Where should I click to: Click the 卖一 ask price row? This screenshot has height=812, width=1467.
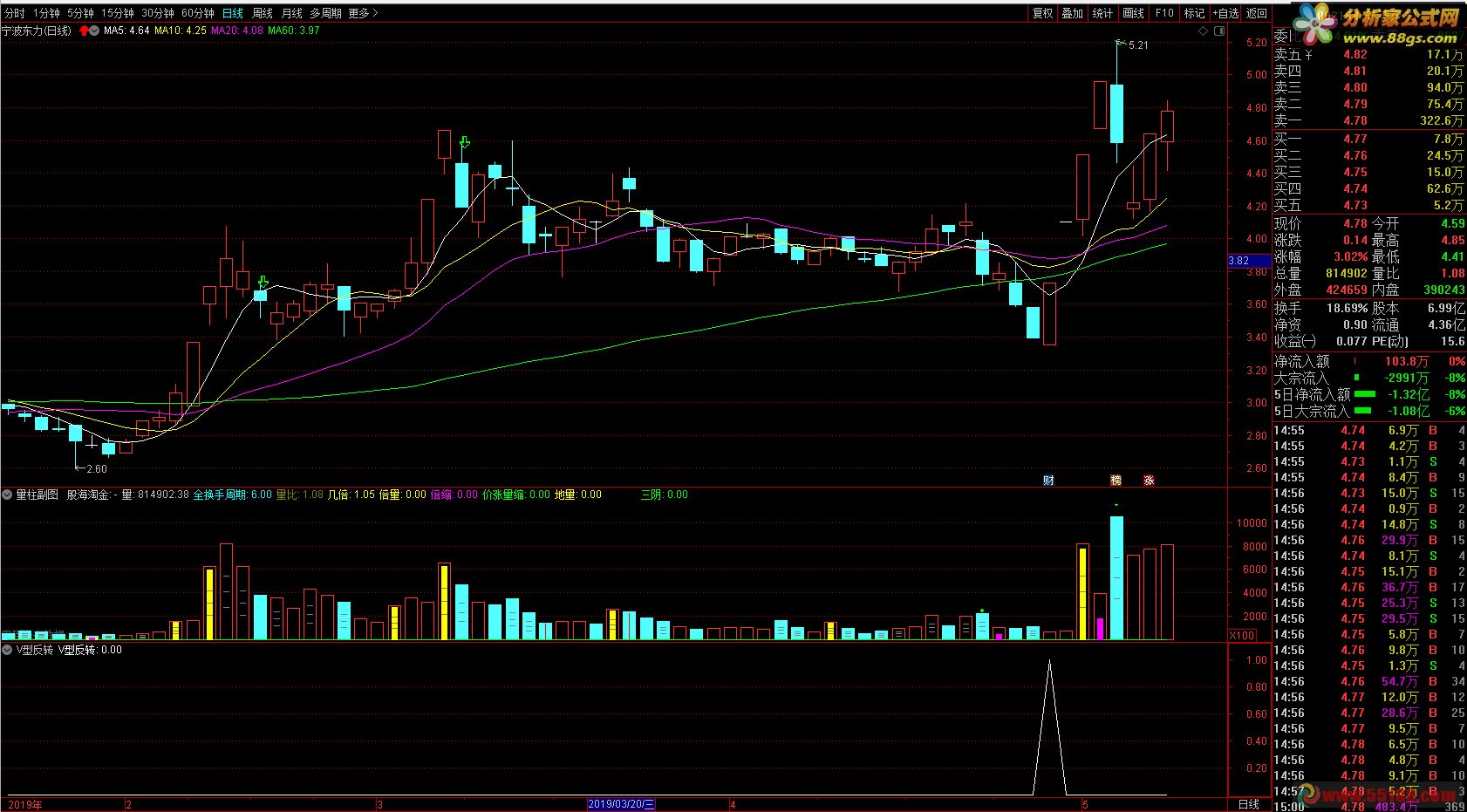coord(1368,121)
